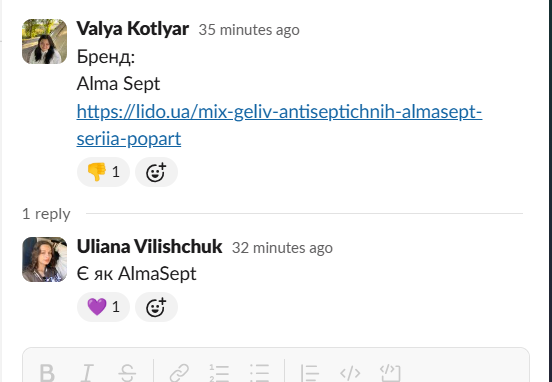Open Valya Kotlyar's profile picture

[44, 42]
